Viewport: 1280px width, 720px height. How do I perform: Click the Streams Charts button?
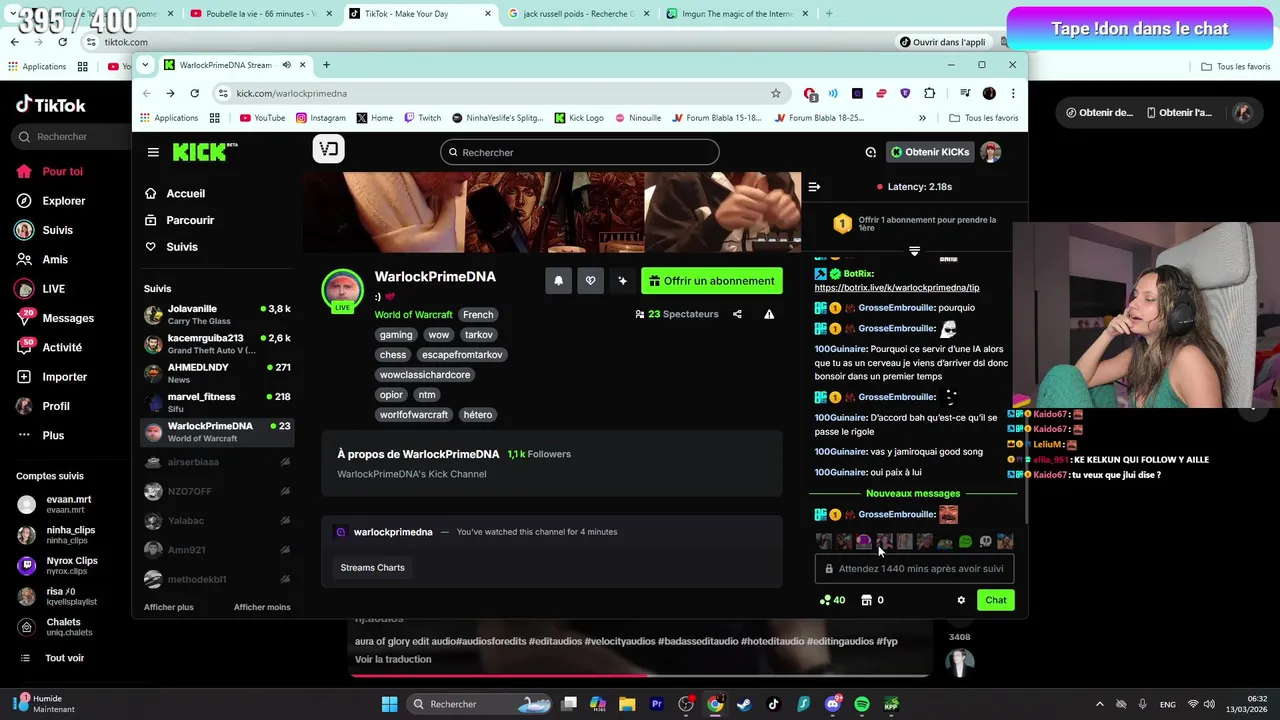372,568
